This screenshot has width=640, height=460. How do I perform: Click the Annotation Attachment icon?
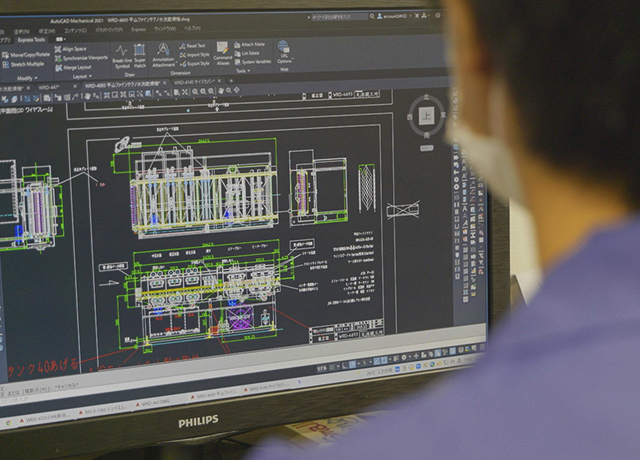[x=163, y=54]
